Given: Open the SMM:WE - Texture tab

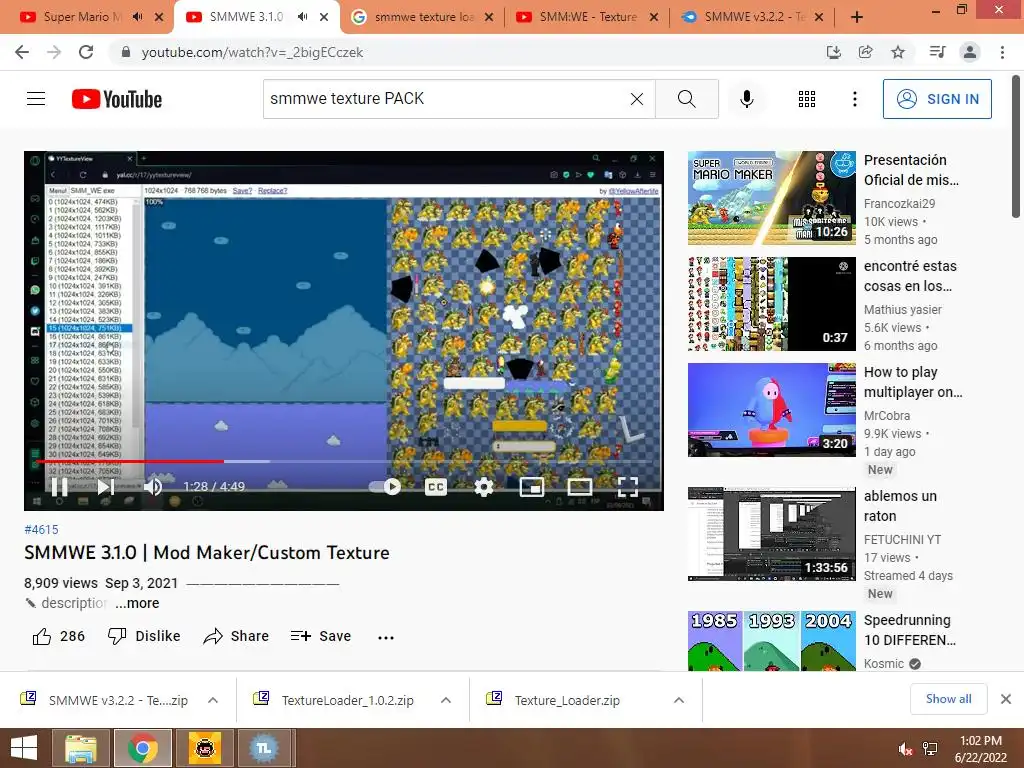Looking at the screenshot, I should [588, 17].
